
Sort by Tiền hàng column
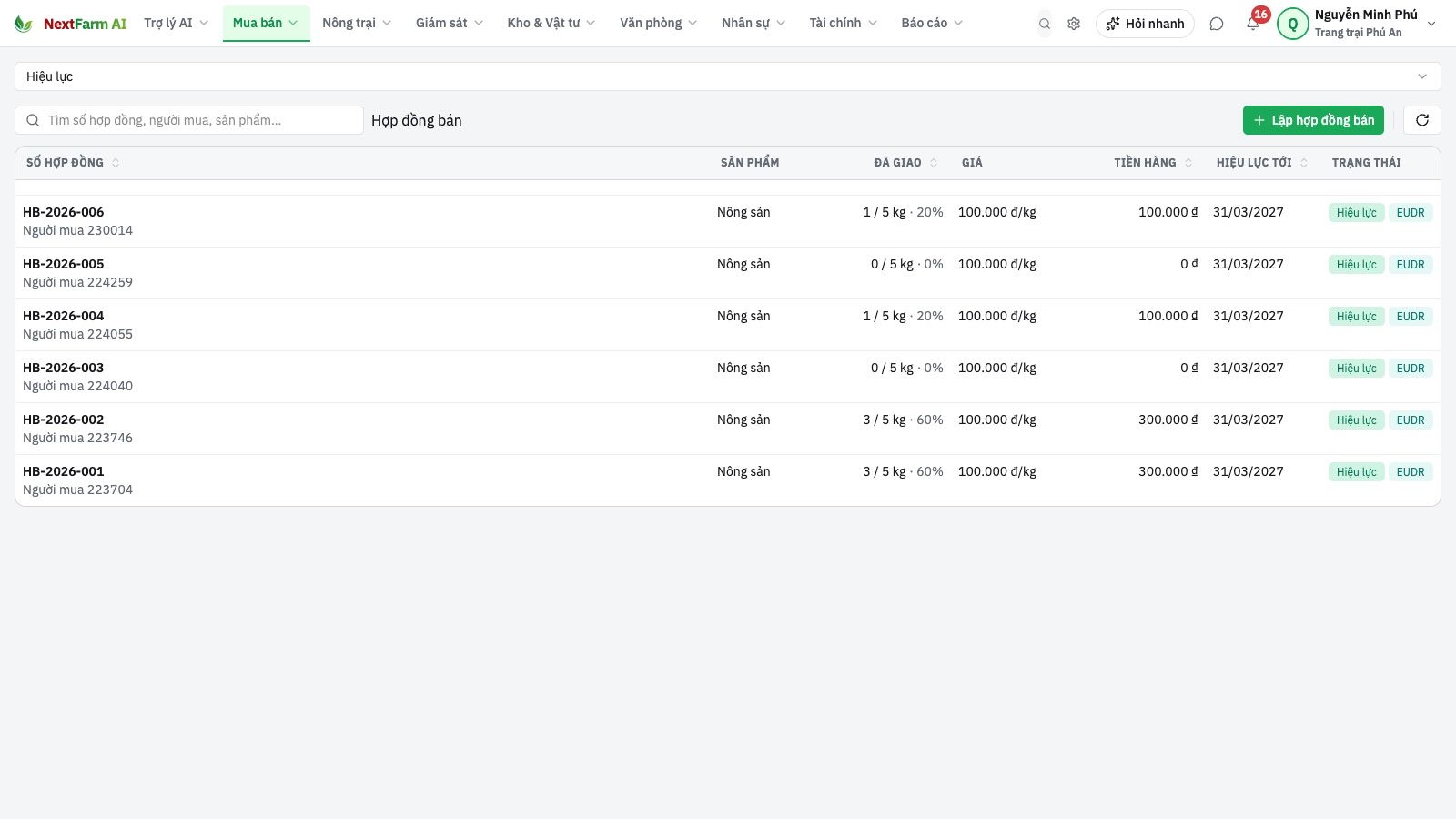(x=1153, y=162)
